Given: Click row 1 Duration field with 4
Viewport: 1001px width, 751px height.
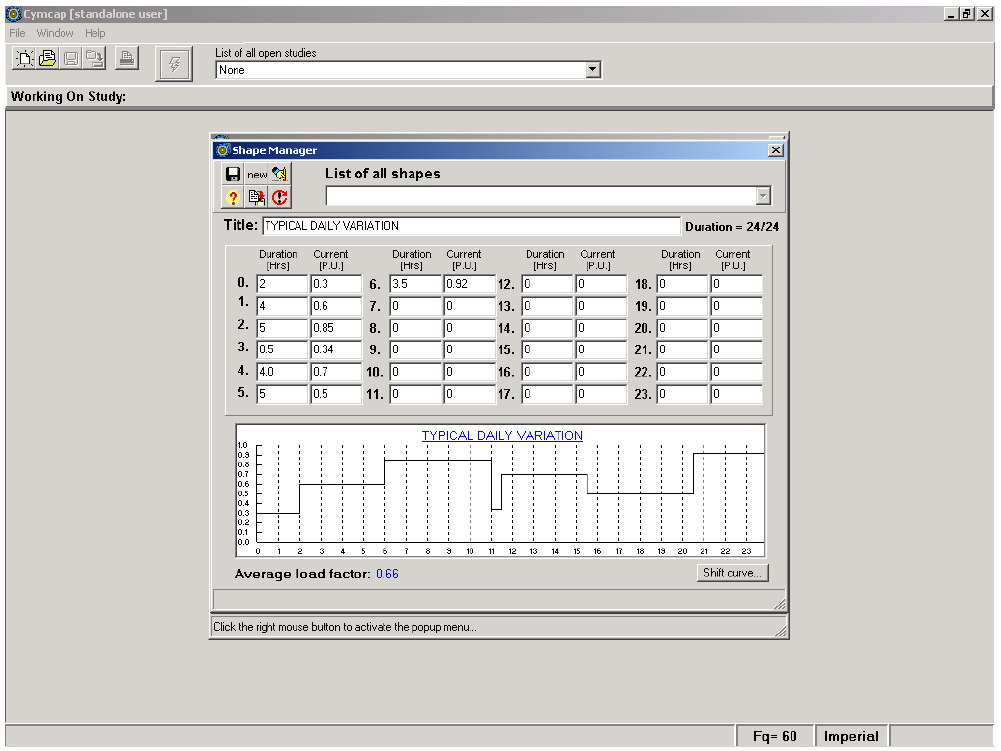Looking at the screenshot, I should pos(282,306).
